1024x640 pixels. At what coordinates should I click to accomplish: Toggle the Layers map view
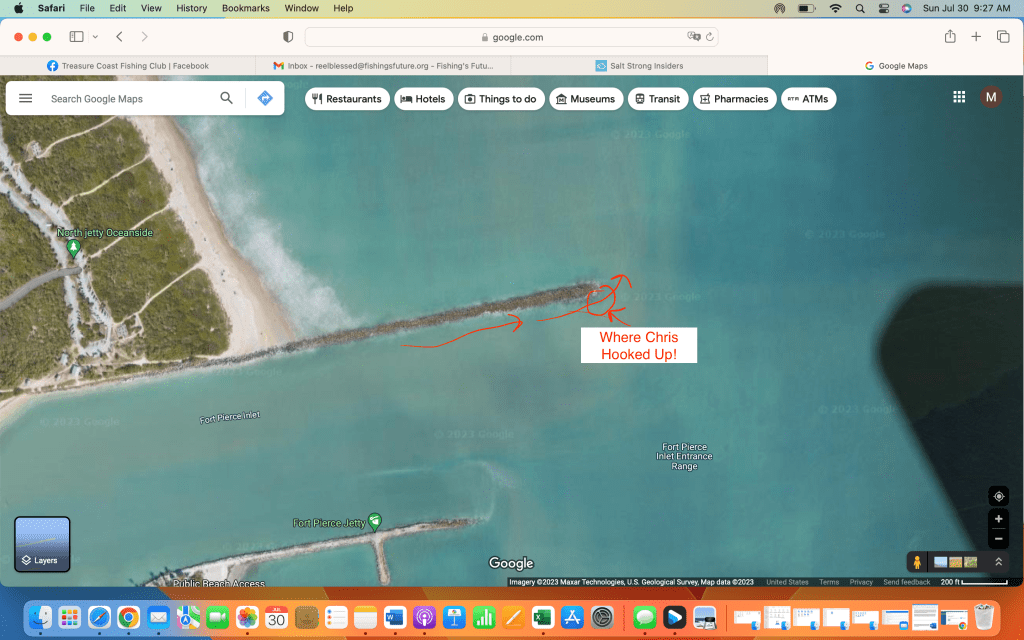(42, 544)
